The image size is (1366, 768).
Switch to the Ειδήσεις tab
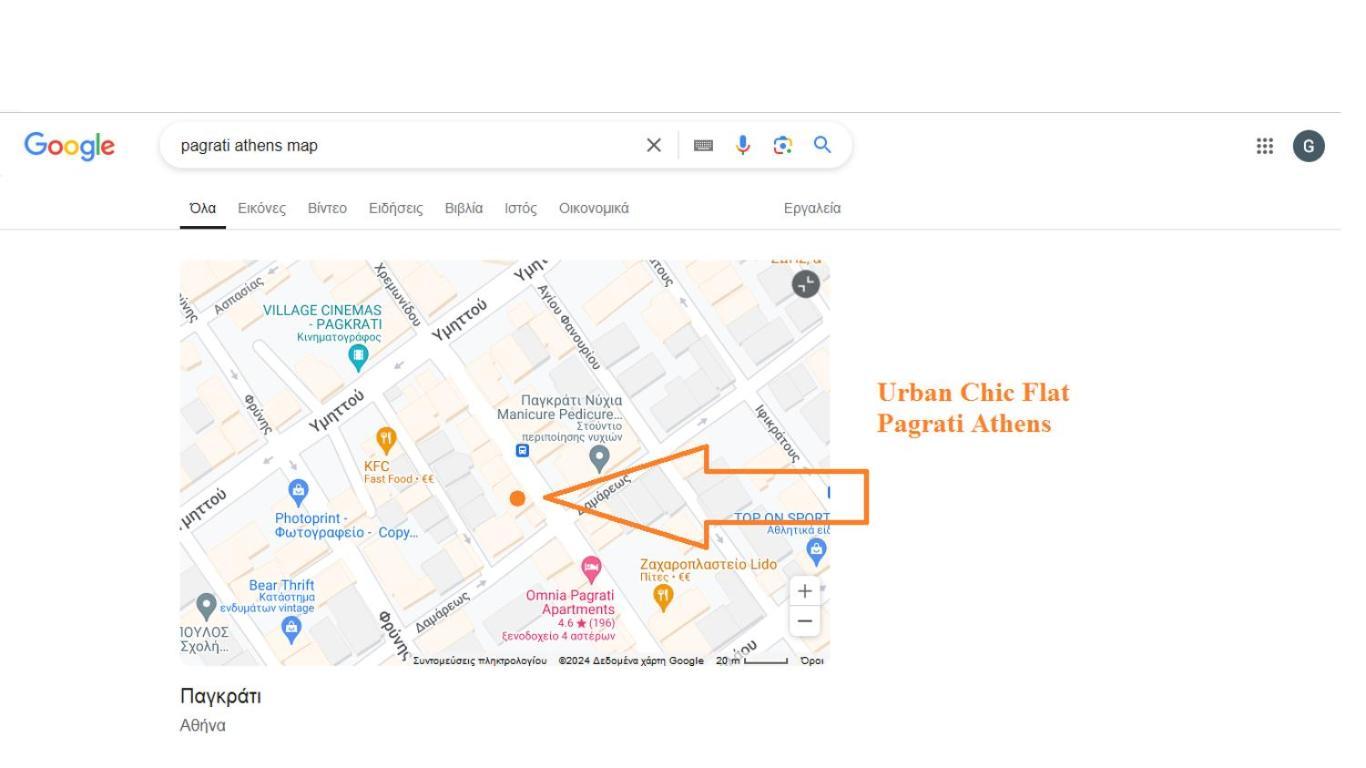point(396,208)
